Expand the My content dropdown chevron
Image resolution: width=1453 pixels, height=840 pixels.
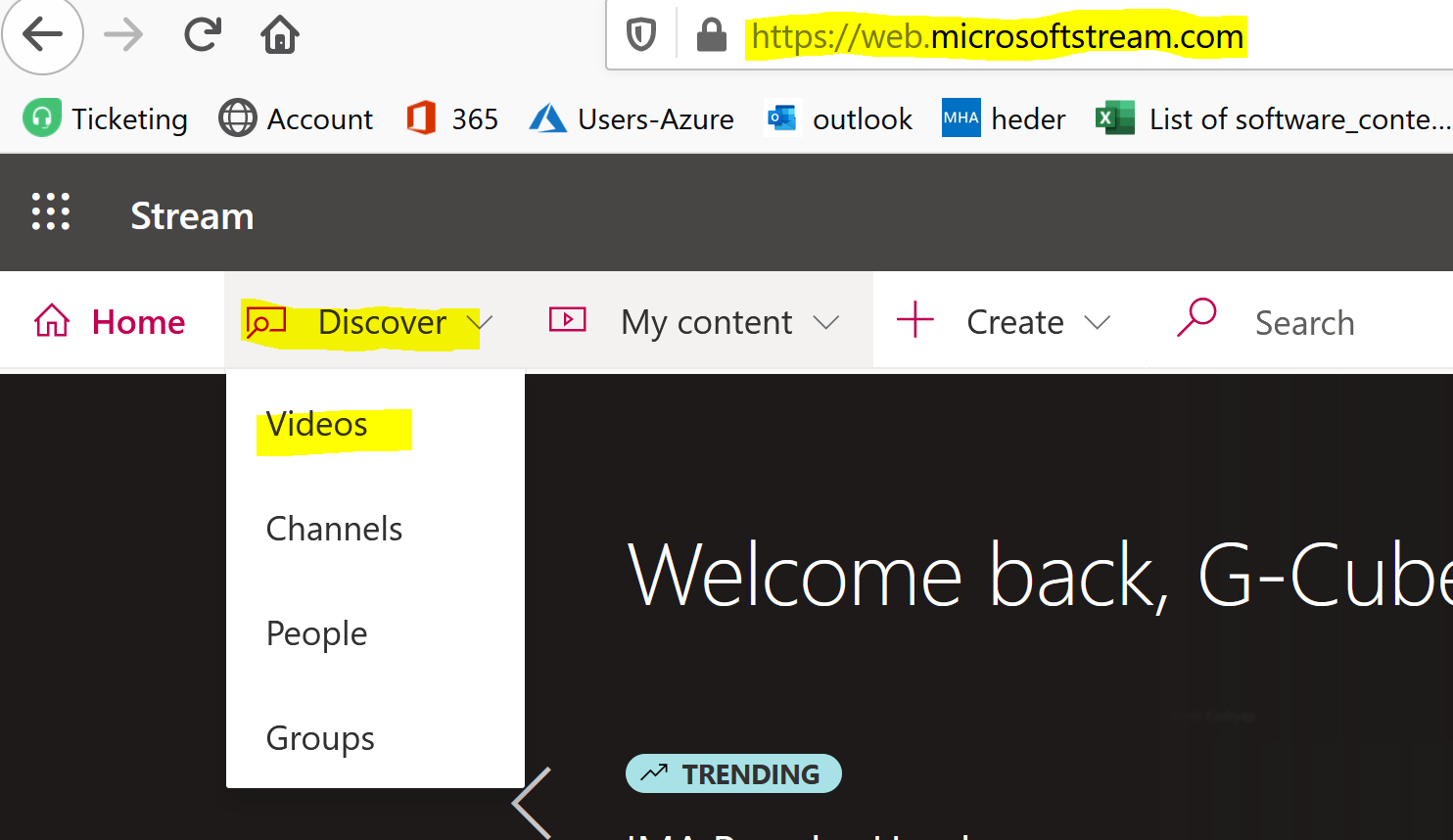pyautogui.click(x=826, y=322)
